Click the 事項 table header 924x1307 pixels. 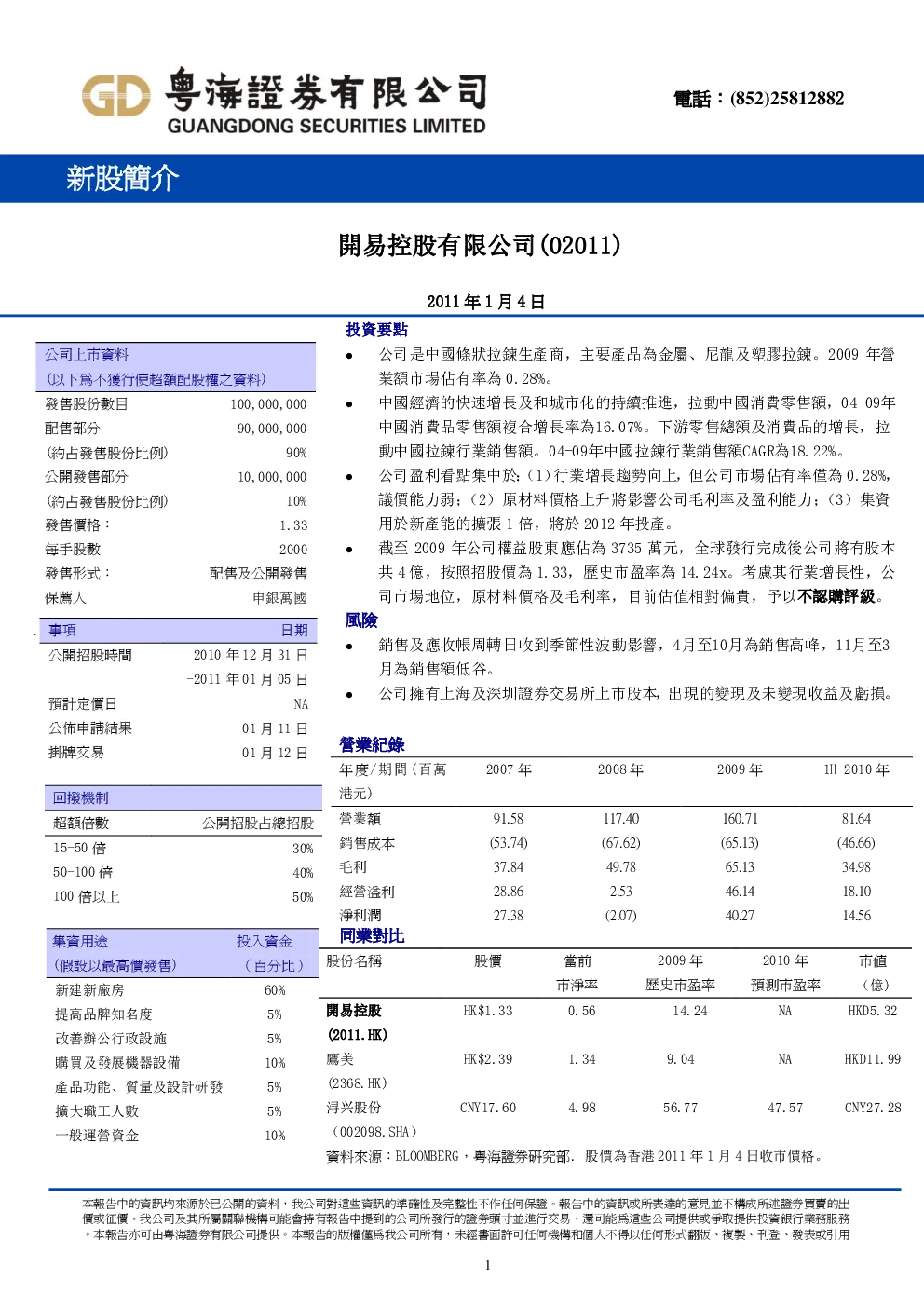[x=62, y=631]
